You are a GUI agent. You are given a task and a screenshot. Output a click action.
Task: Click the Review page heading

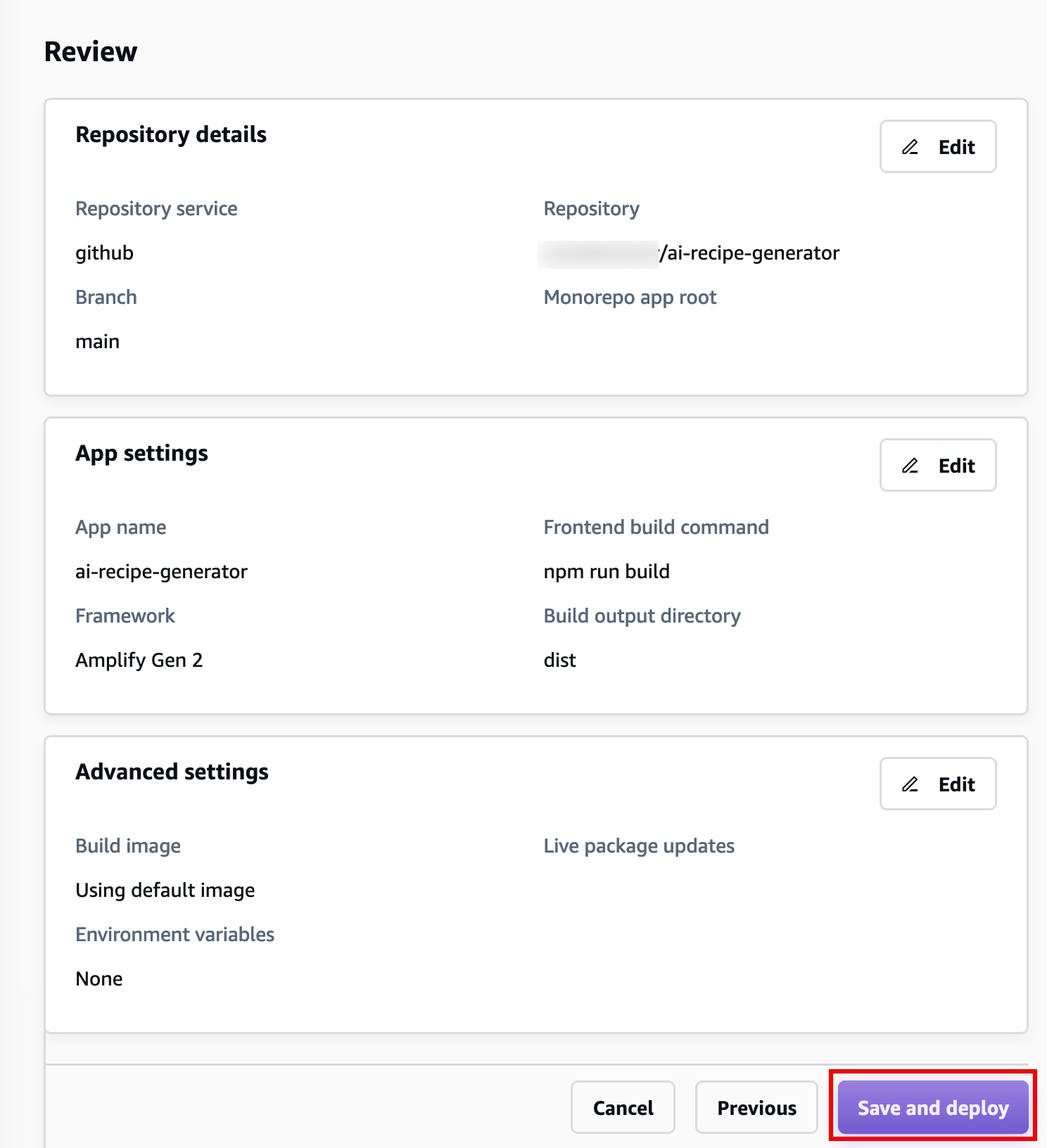coord(91,51)
